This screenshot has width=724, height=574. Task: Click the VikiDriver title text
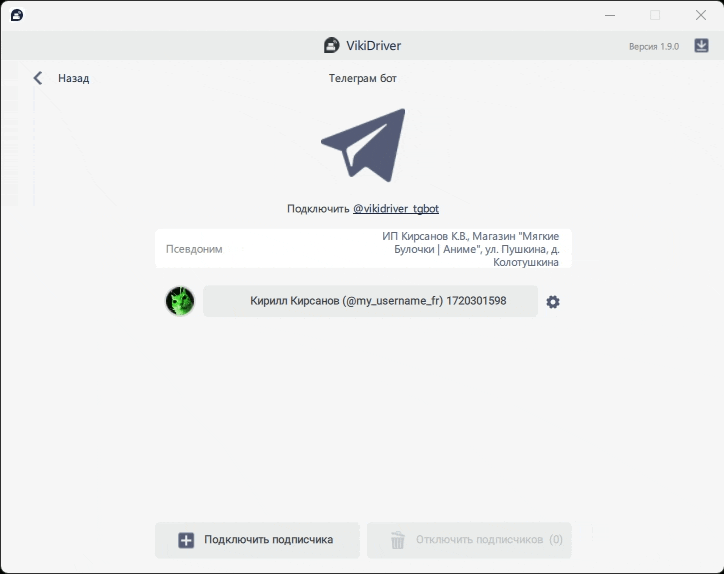pyautogui.click(x=374, y=46)
